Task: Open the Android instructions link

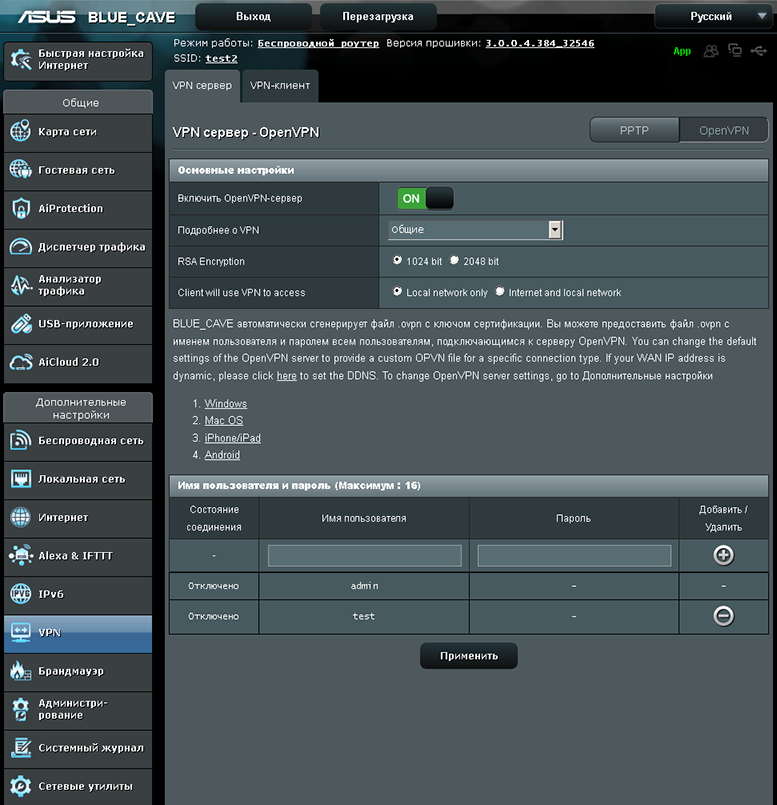Action: coord(222,455)
